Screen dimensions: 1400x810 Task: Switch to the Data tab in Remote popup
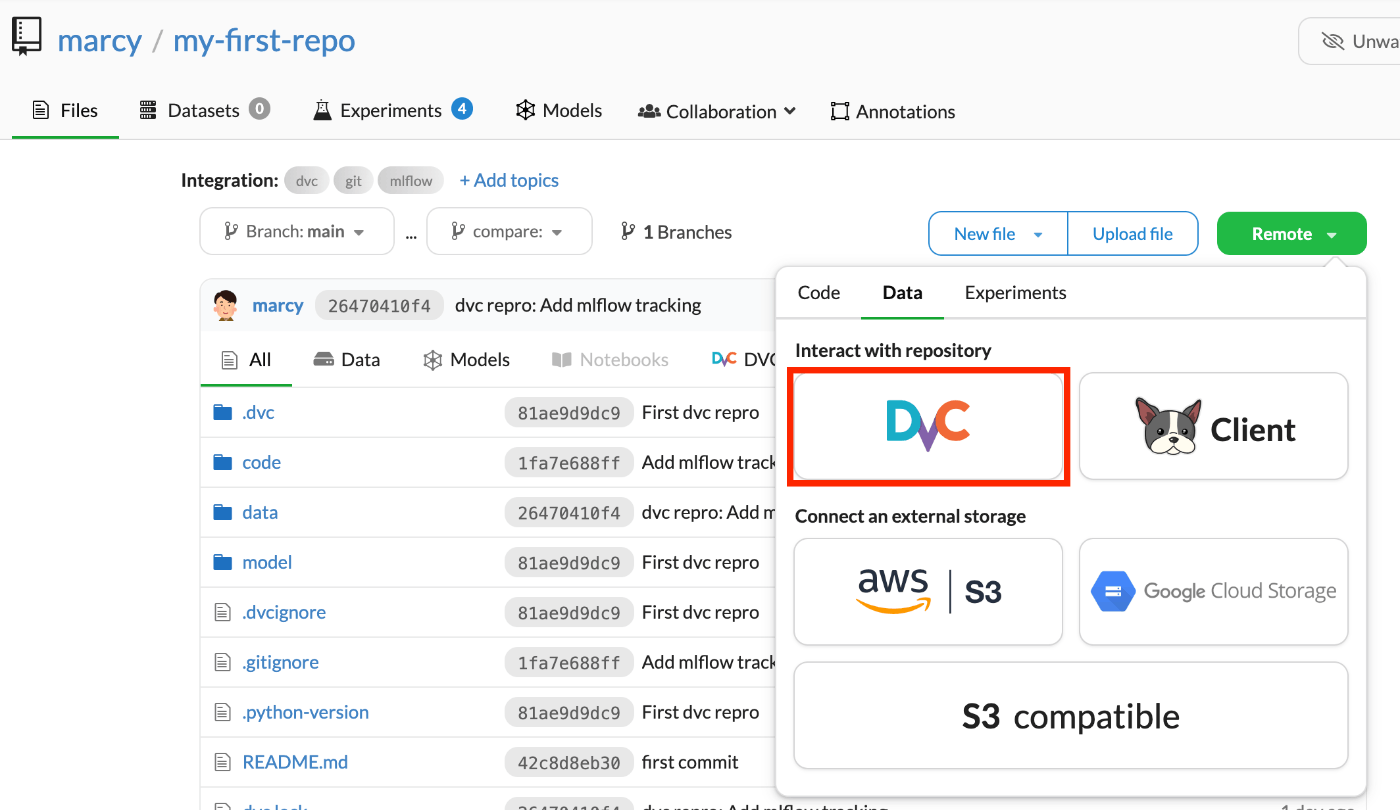coord(902,293)
